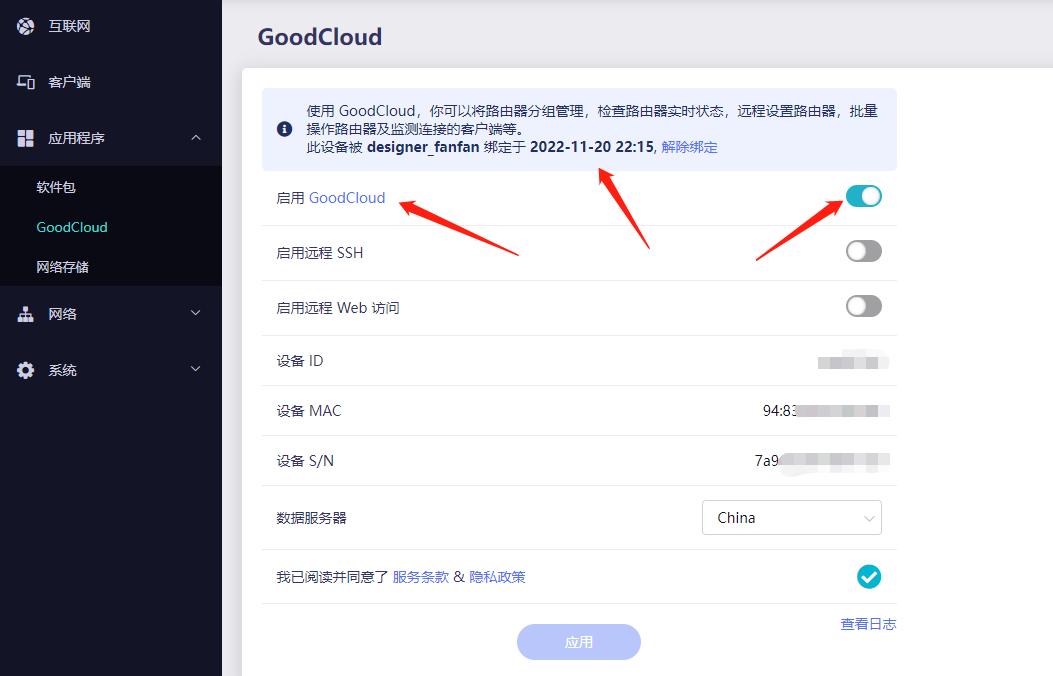The height and width of the screenshot is (676, 1053).
Task: Open the Internet section via globe icon
Action: click(26, 27)
